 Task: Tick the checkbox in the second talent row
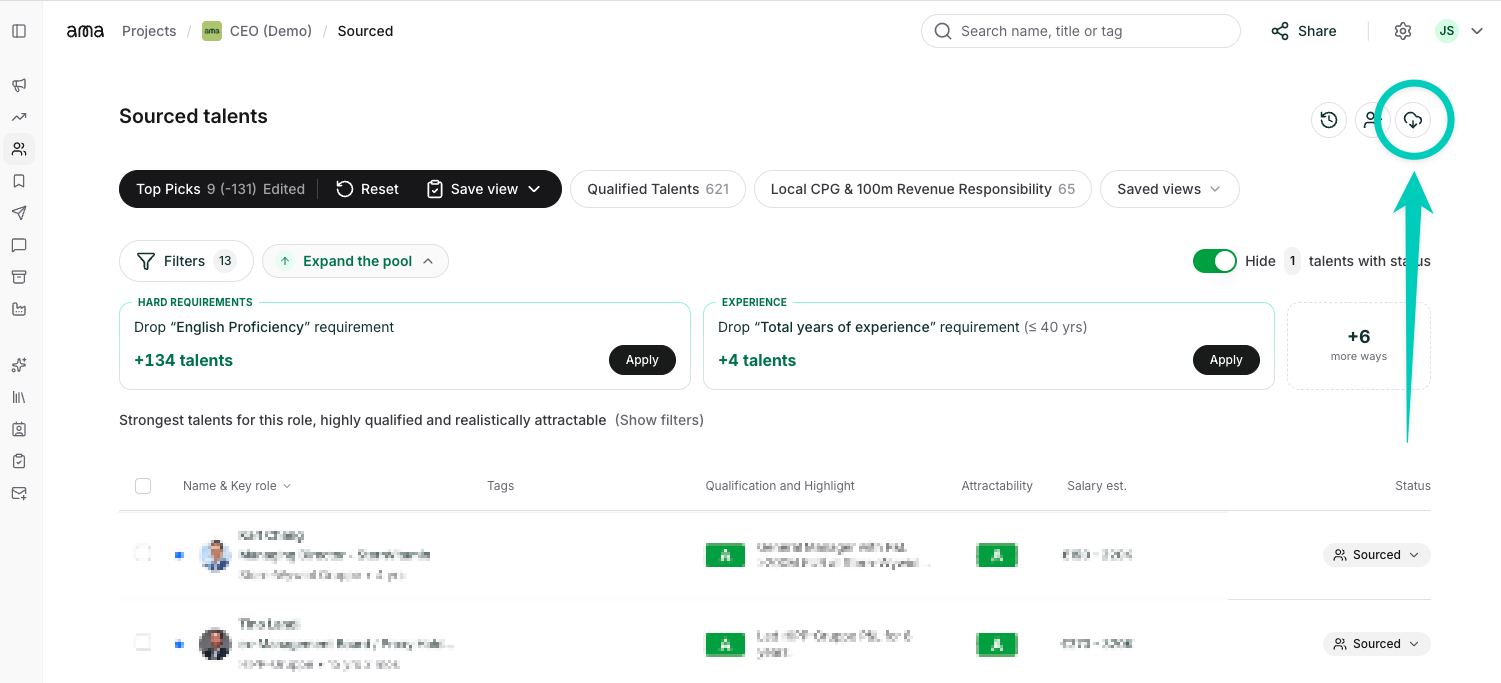[143, 643]
